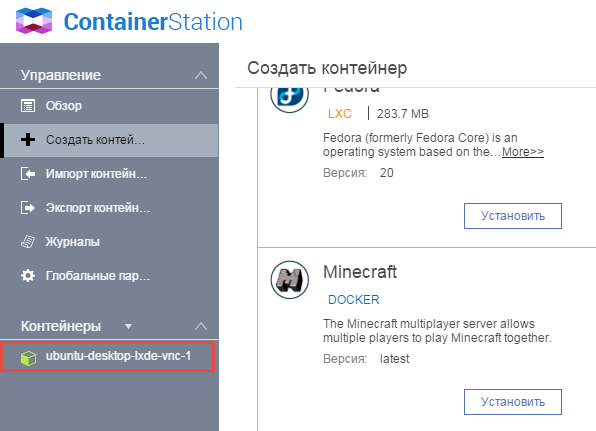Open Экспорт контейн… page

tap(109, 208)
